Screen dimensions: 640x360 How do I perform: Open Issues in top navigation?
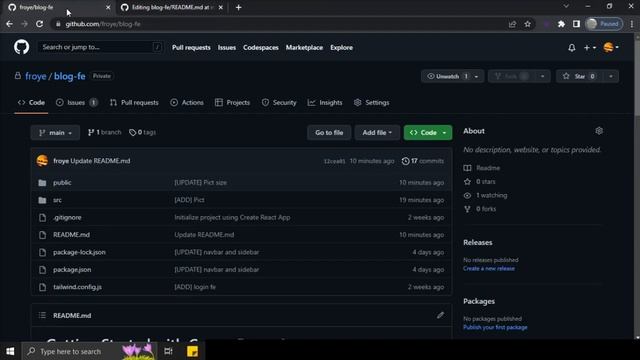click(227, 48)
